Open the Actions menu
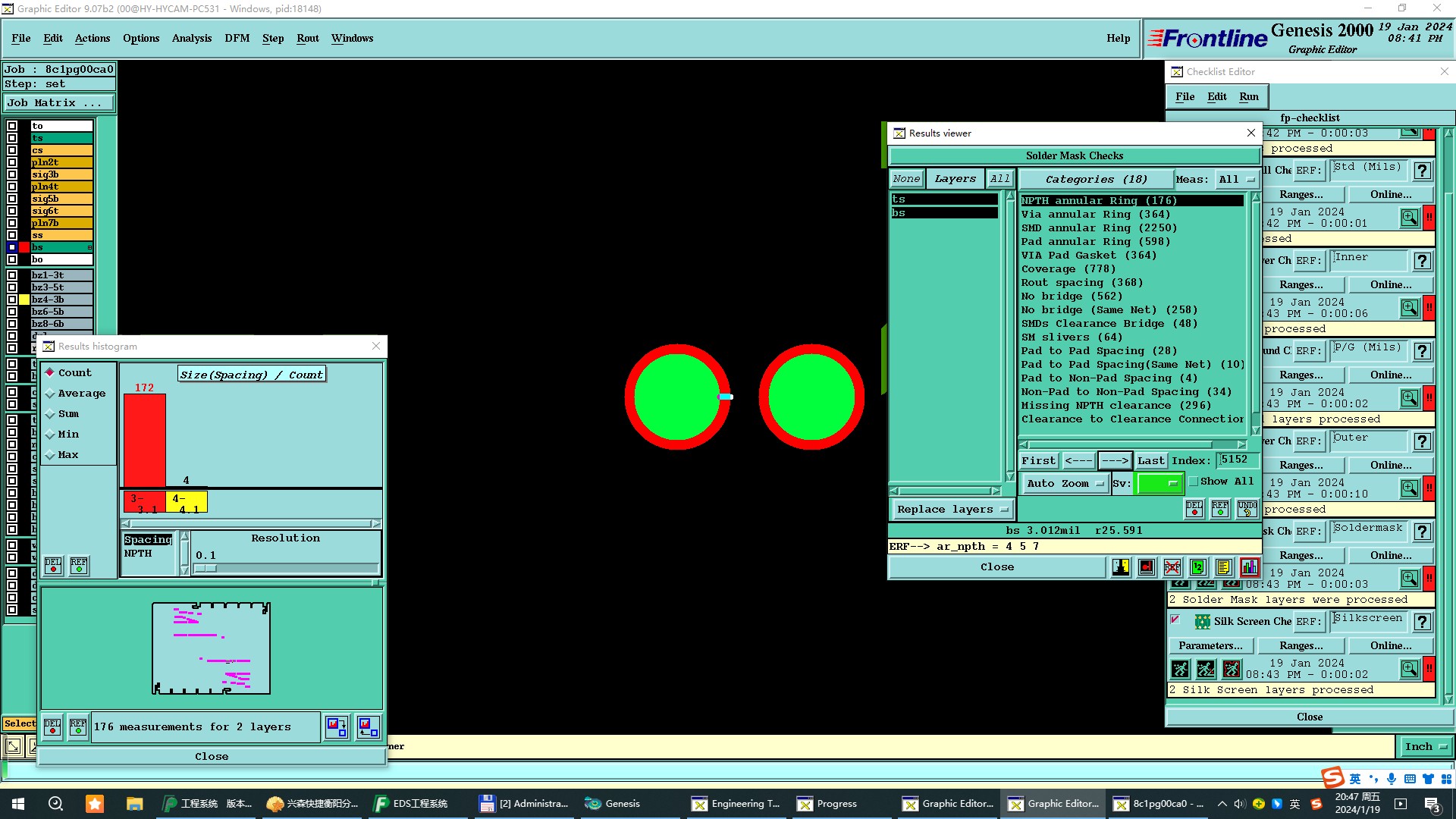This screenshot has height=819, width=1456. (93, 38)
